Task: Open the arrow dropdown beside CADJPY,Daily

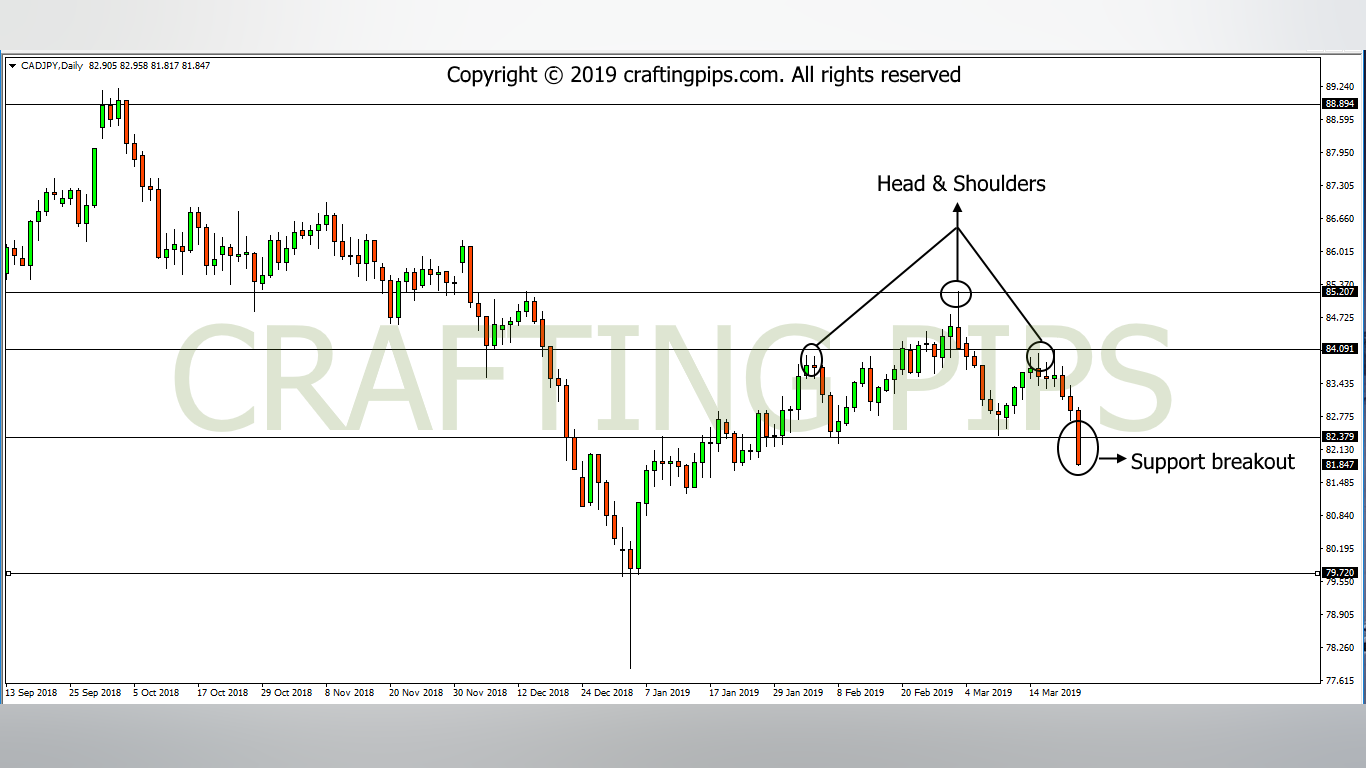Action: (13, 66)
